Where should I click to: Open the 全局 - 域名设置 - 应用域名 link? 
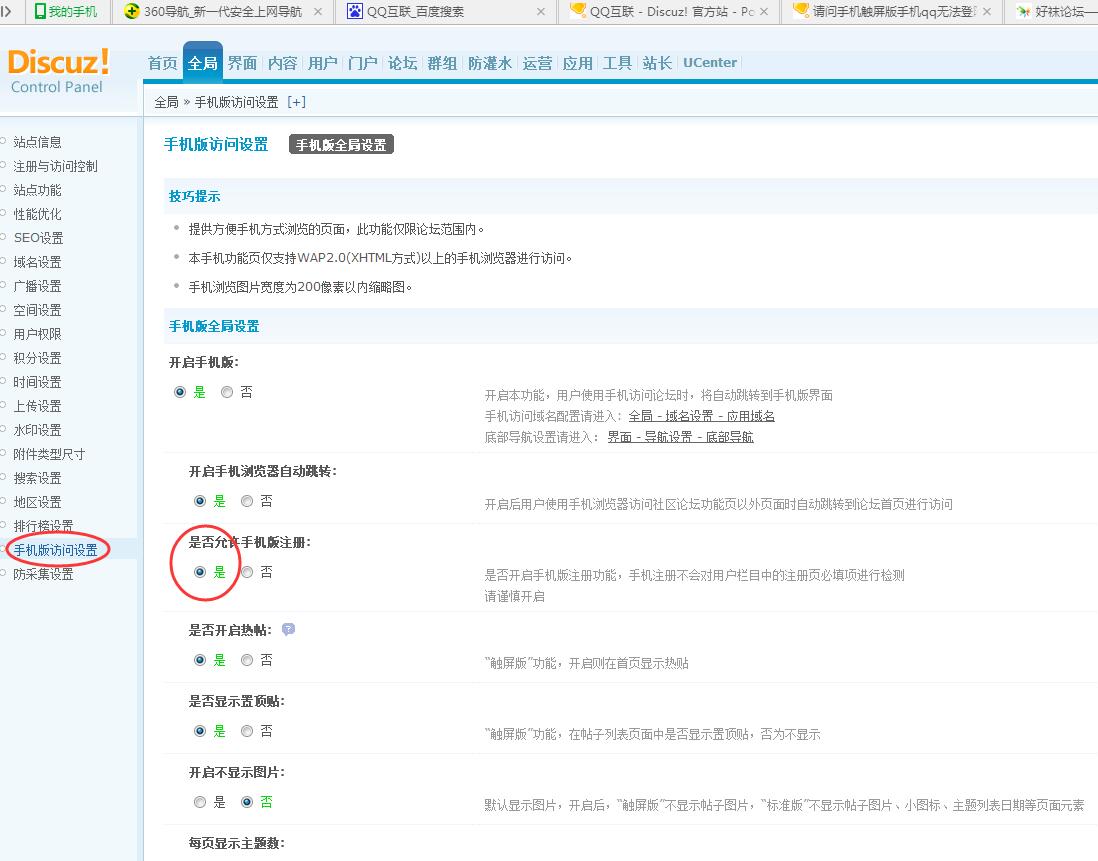[701, 416]
